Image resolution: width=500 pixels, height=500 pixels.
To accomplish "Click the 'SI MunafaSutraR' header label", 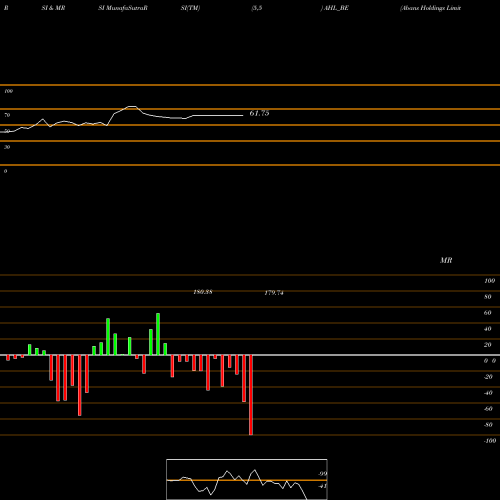I will [x=123, y=8].
